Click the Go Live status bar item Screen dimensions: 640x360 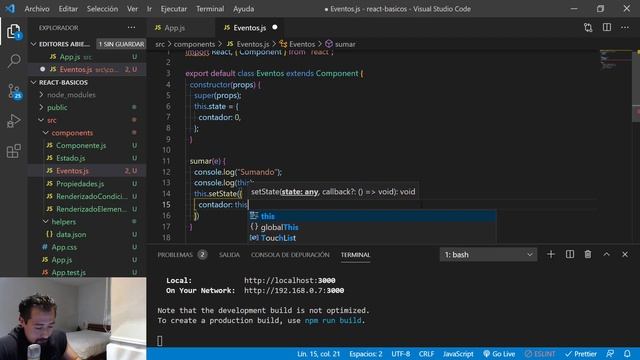[x=499, y=354]
